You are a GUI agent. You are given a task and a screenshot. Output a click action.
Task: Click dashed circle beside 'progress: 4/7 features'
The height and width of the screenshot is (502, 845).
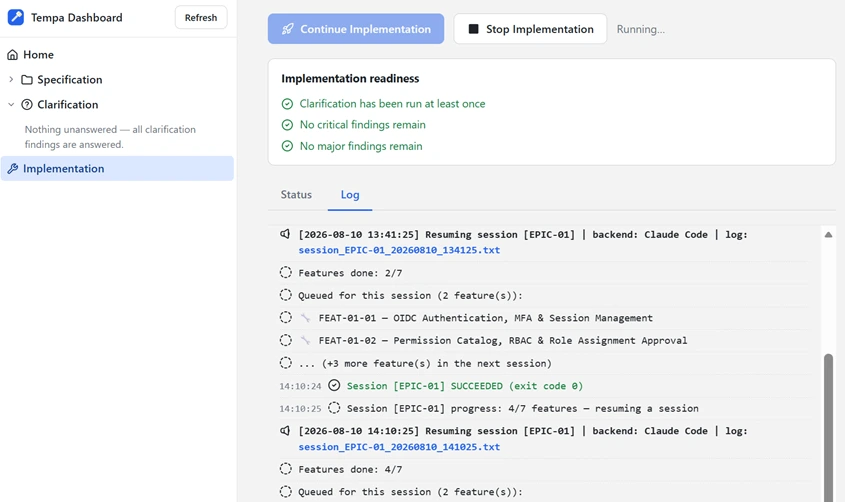pyautogui.click(x=334, y=408)
